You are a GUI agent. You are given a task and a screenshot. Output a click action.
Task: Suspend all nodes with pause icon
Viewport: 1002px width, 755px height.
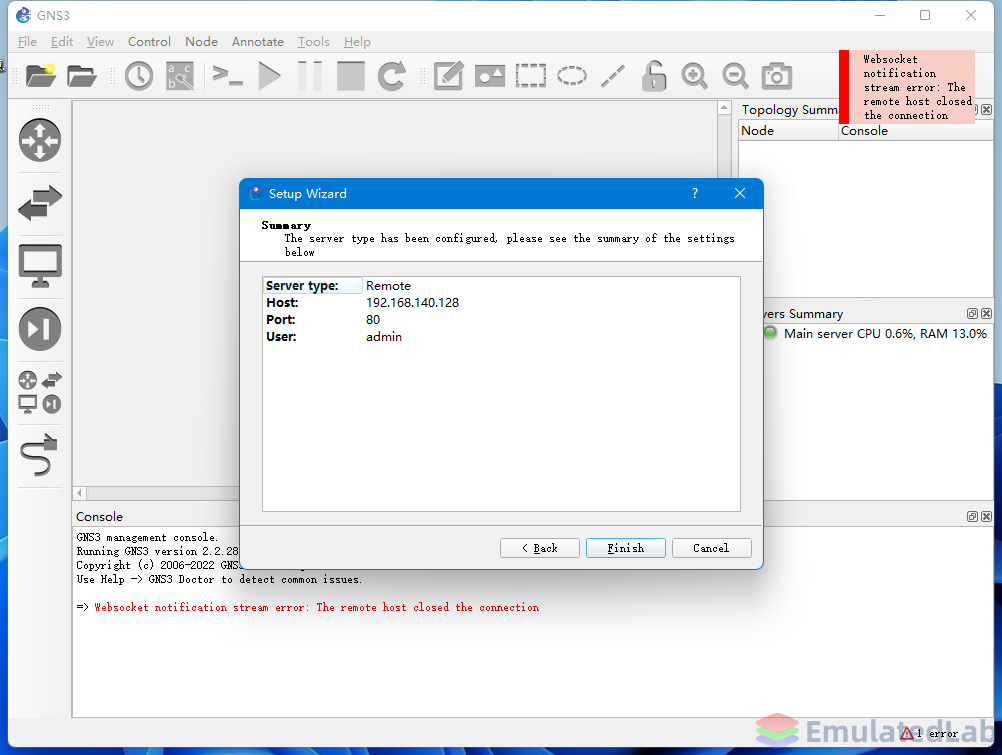coord(310,76)
